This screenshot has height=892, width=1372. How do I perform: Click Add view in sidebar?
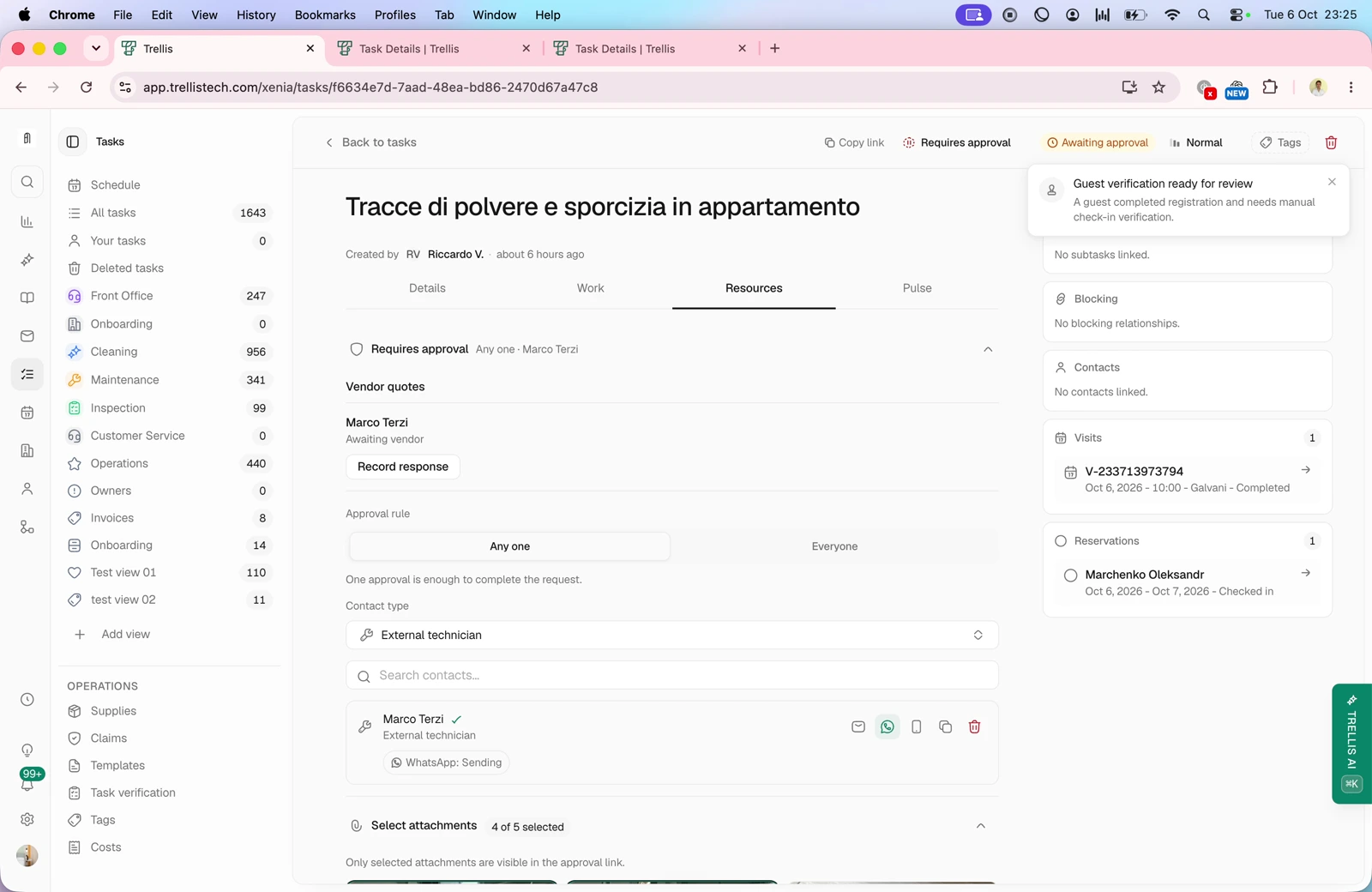pyautogui.click(x=112, y=634)
